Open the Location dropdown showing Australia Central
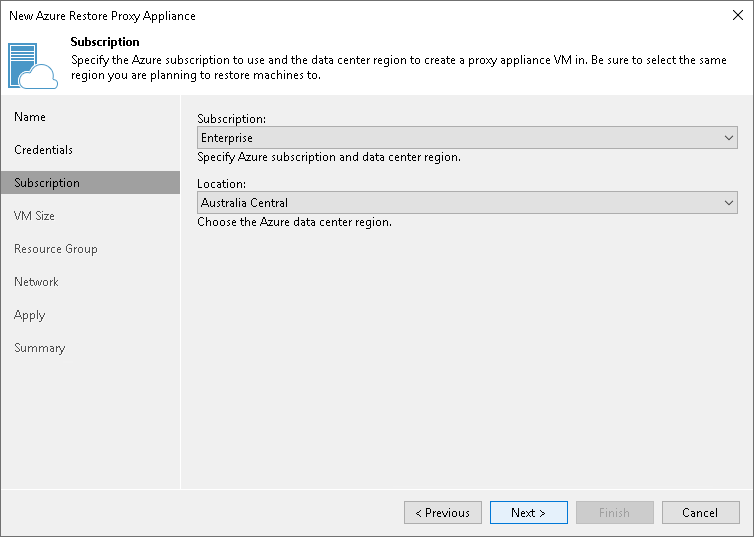 [x=467, y=202]
